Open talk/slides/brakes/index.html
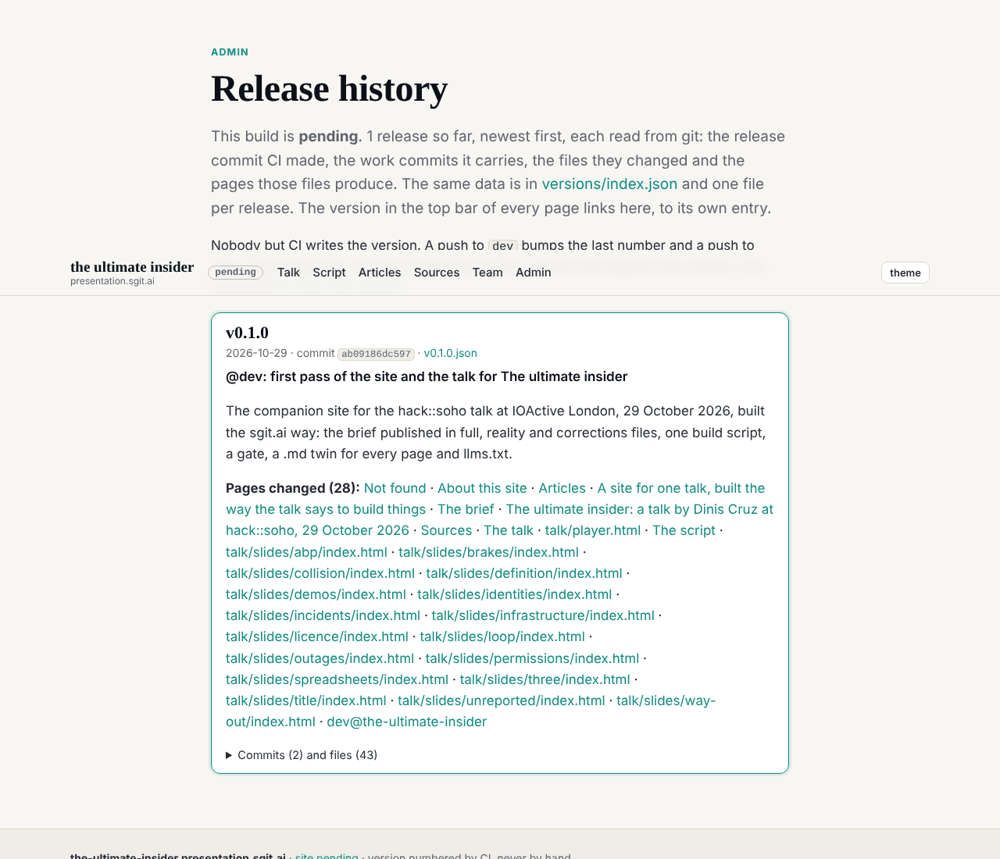 point(489,552)
